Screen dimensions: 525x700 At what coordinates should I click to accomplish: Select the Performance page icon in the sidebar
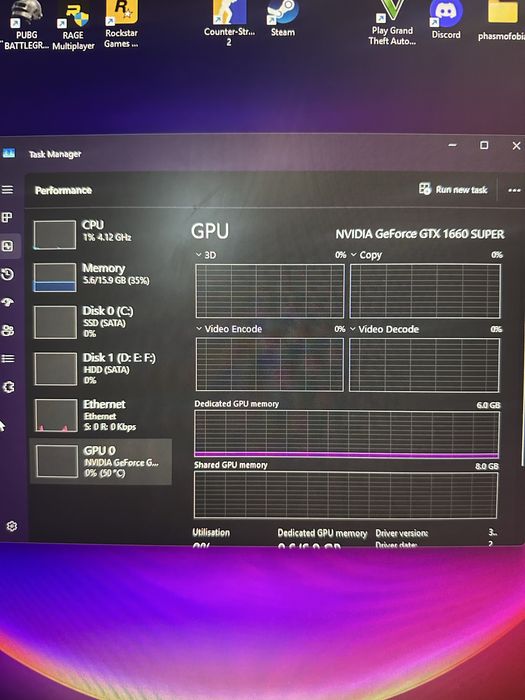coord(8,246)
